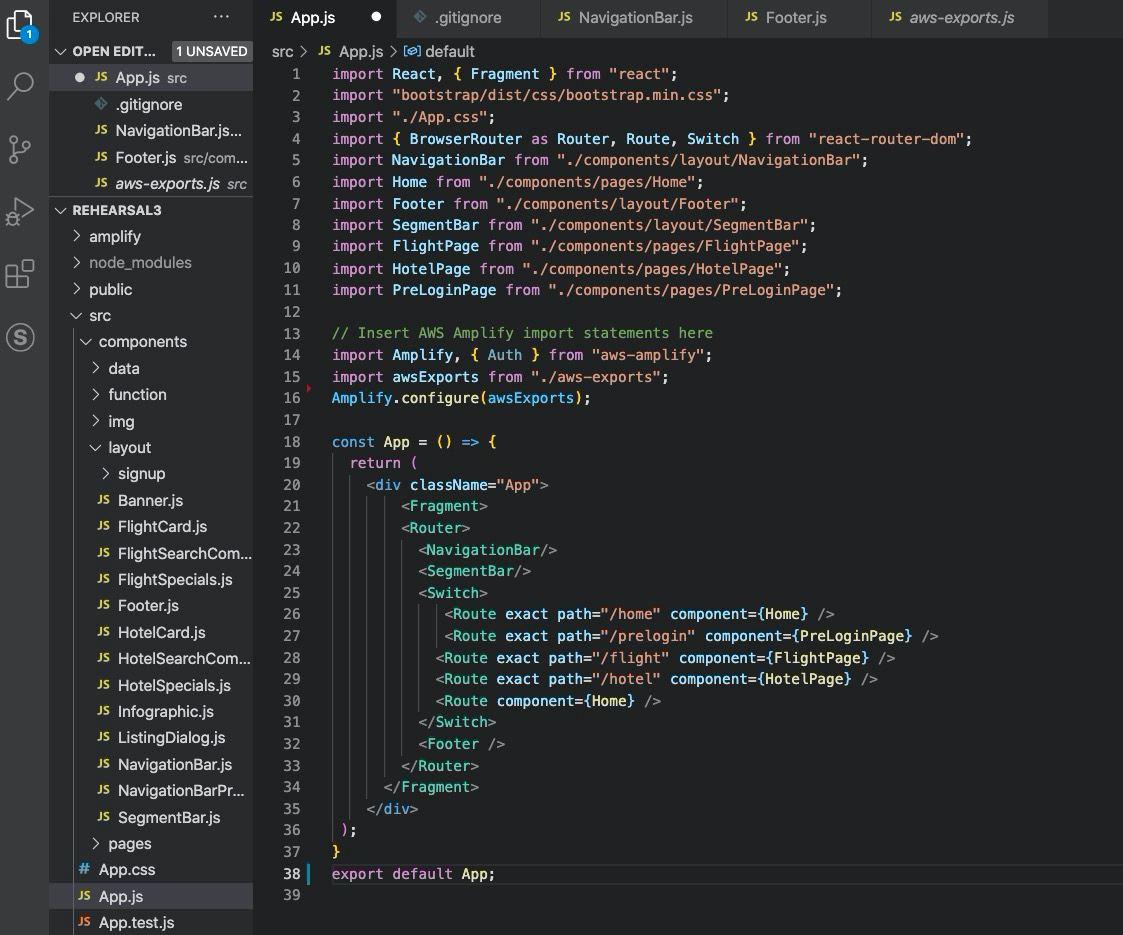This screenshot has height=935, width=1123.
Task: Click the src breadcrumb segment
Action: pos(283,51)
